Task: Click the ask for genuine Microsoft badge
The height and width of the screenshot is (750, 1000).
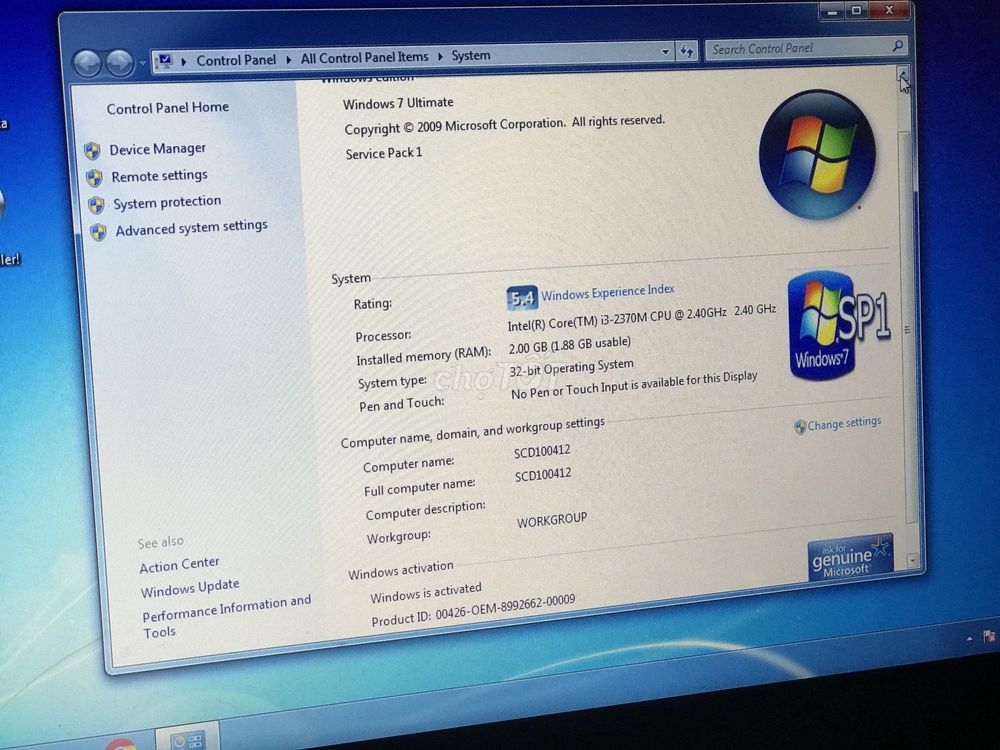Action: 849,557
